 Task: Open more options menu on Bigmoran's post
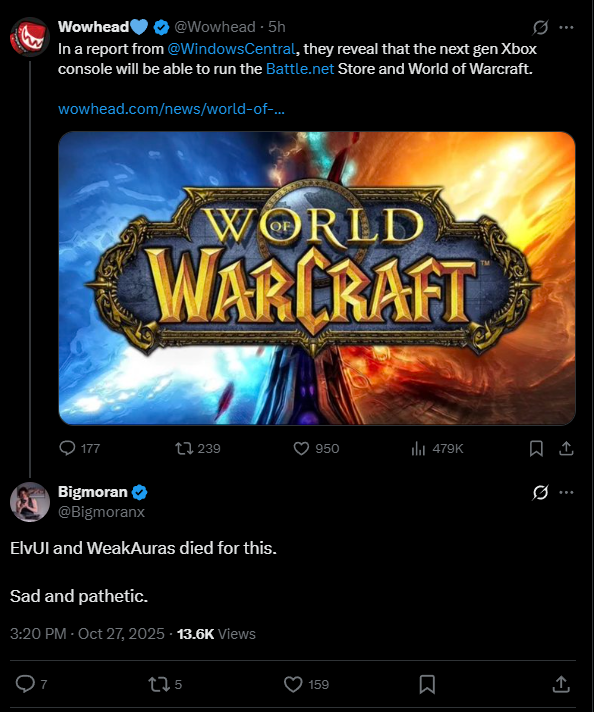click(x=566, y=492)
